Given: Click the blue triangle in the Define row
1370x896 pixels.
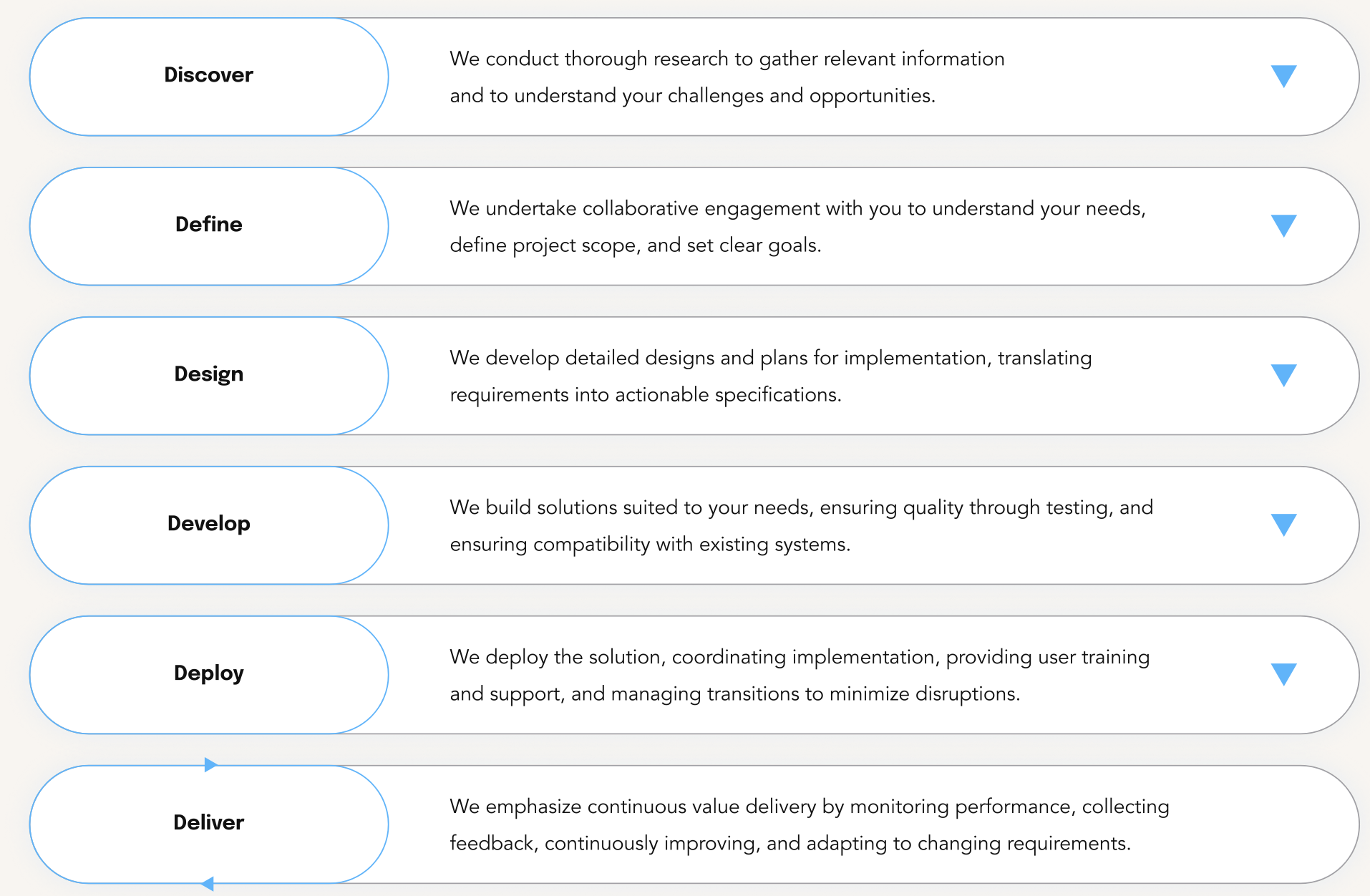Looking at the screenshot, I should [x=1283, y=225].
